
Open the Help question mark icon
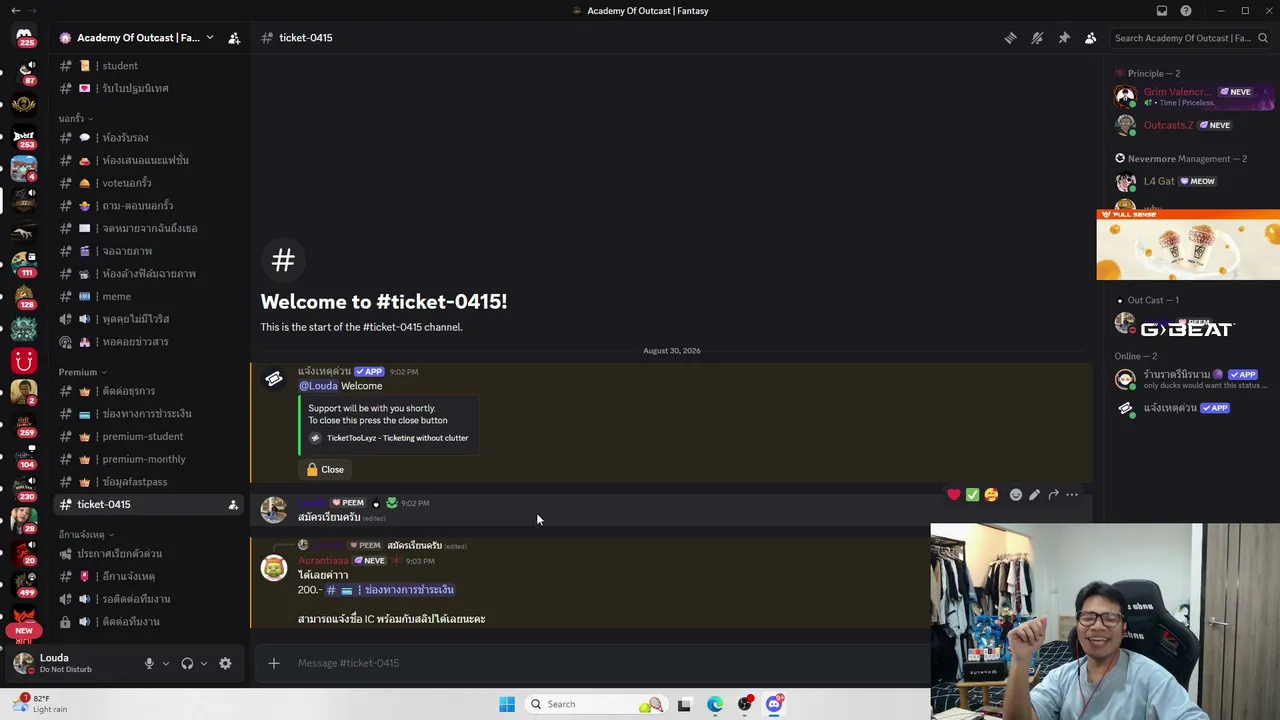[x=1186, y=11]
